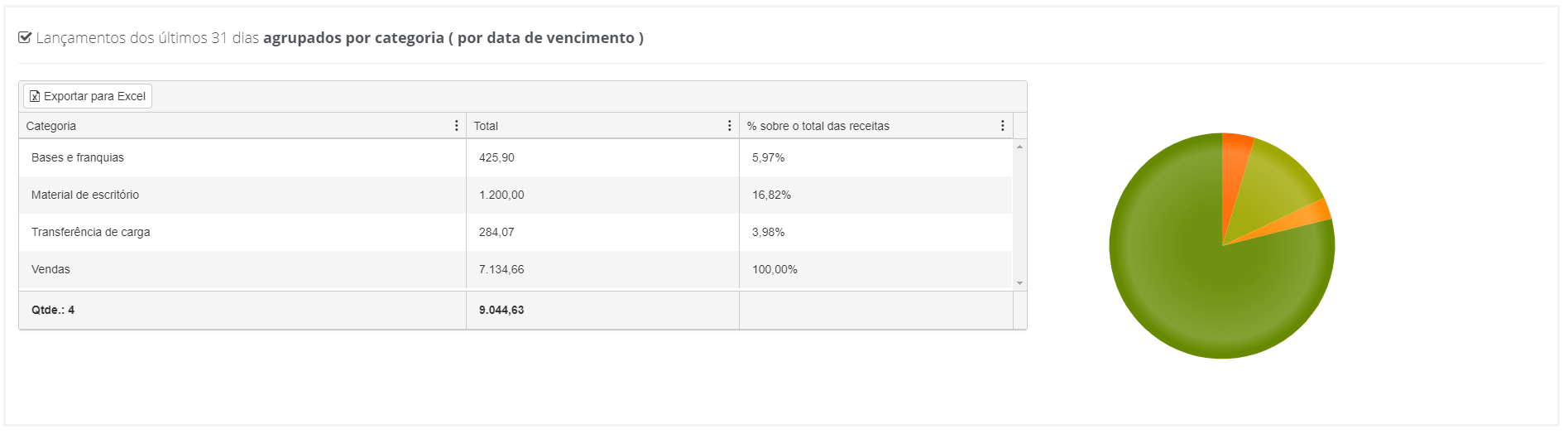Select the Material de escritório row
1568x434 pixels.
pyautogui.click(x=515, y=195)
